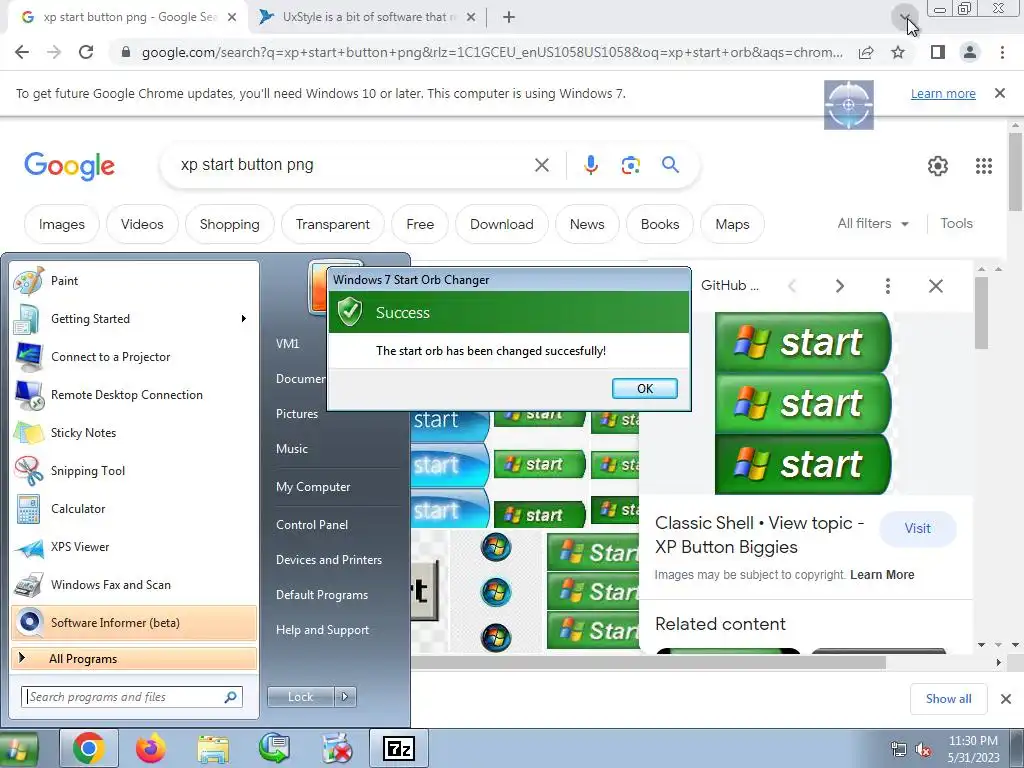Click the Chrome taskbar icon

pos(89,748)
